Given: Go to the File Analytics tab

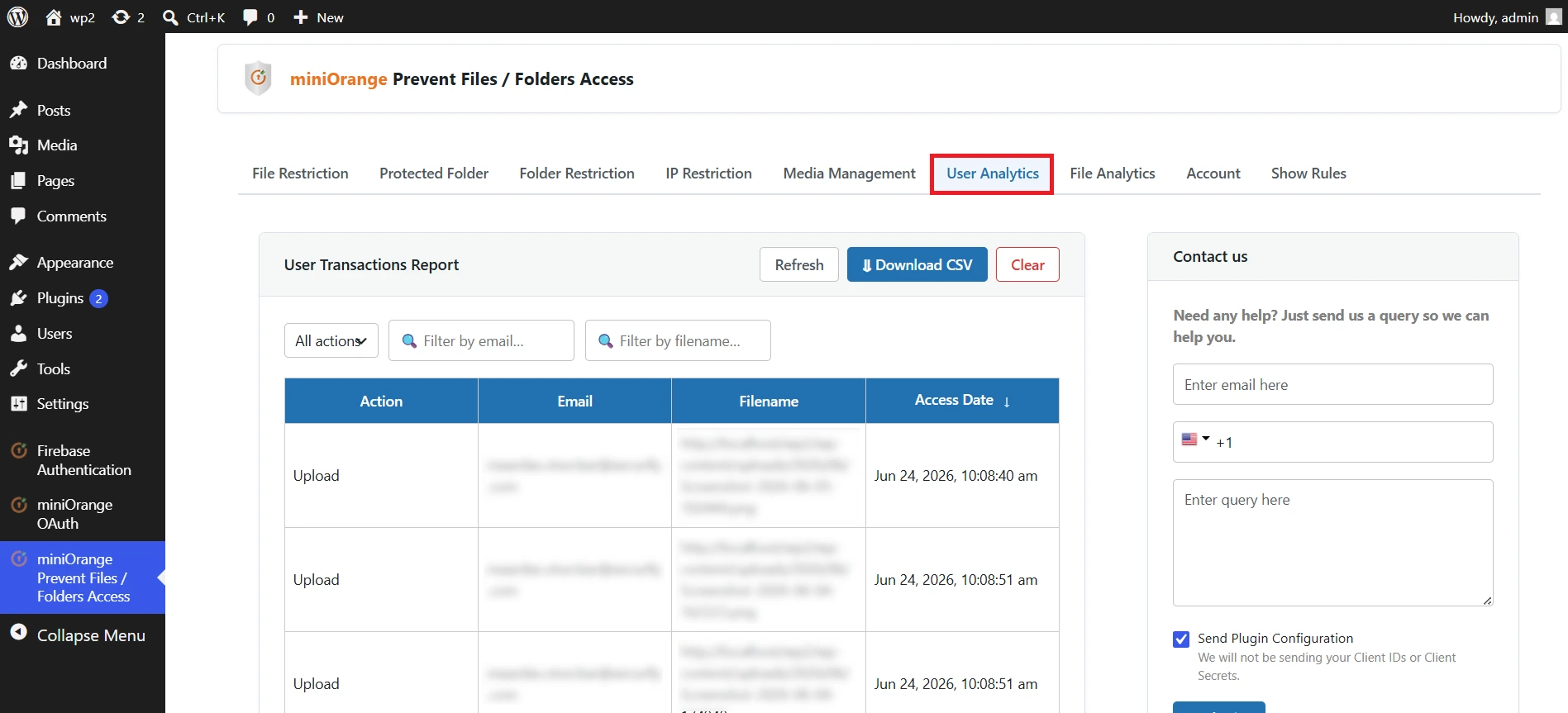Looking at the screenshot, I should click(x=1113, y=173).
